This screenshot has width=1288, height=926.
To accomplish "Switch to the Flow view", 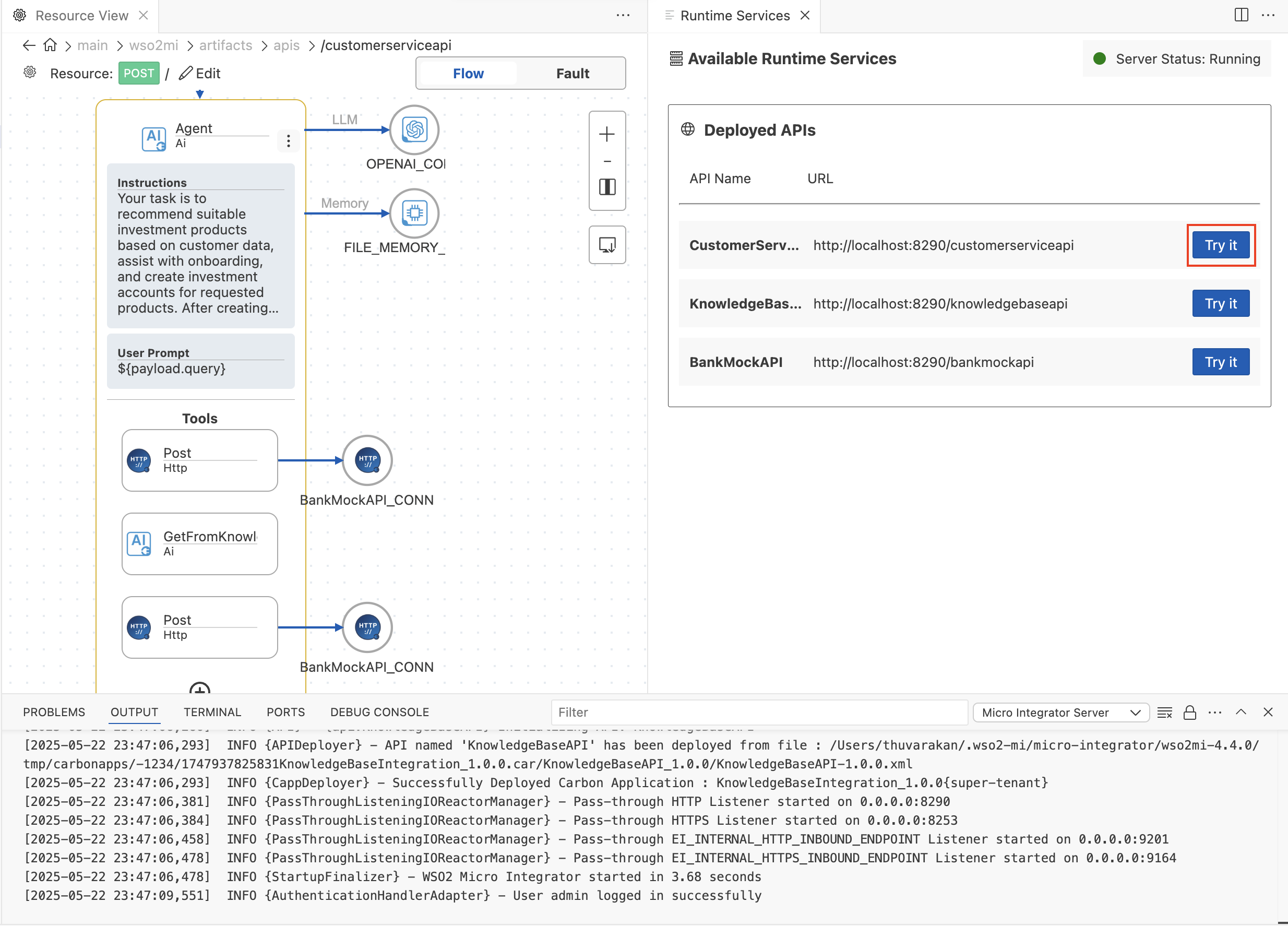I will click(468, 73).
